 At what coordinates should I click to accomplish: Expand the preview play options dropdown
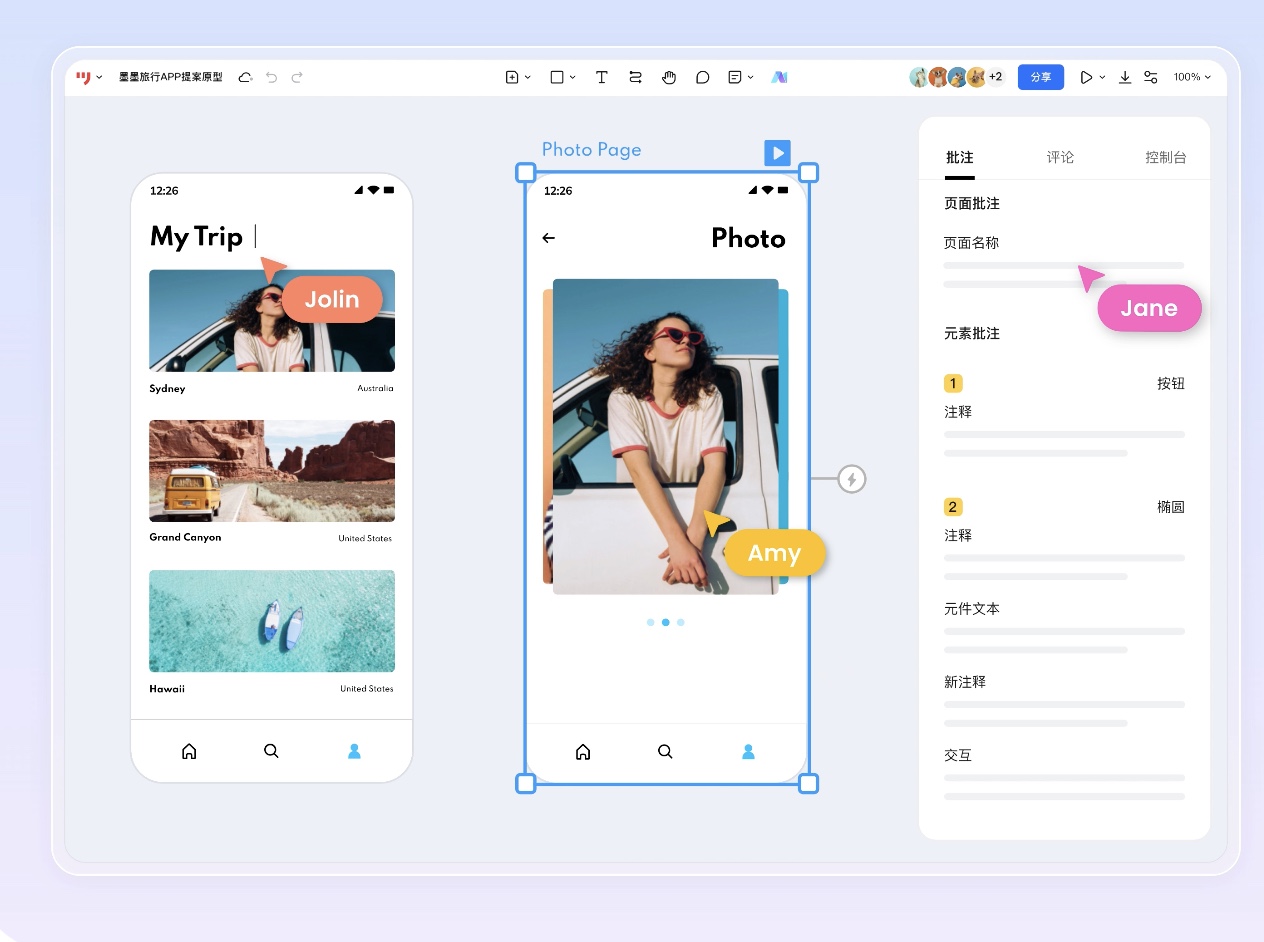tap(1102, 77)
